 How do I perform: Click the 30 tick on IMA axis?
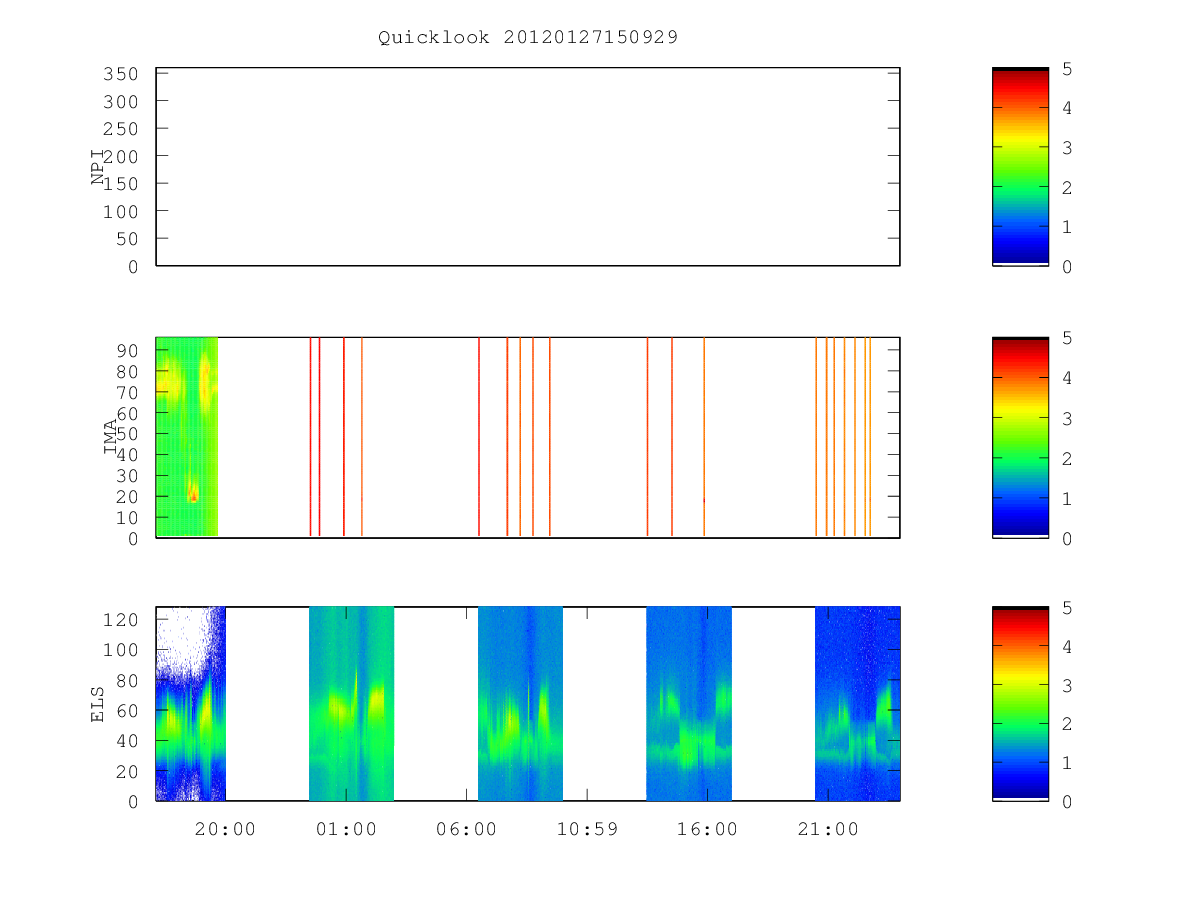(127, 475)
